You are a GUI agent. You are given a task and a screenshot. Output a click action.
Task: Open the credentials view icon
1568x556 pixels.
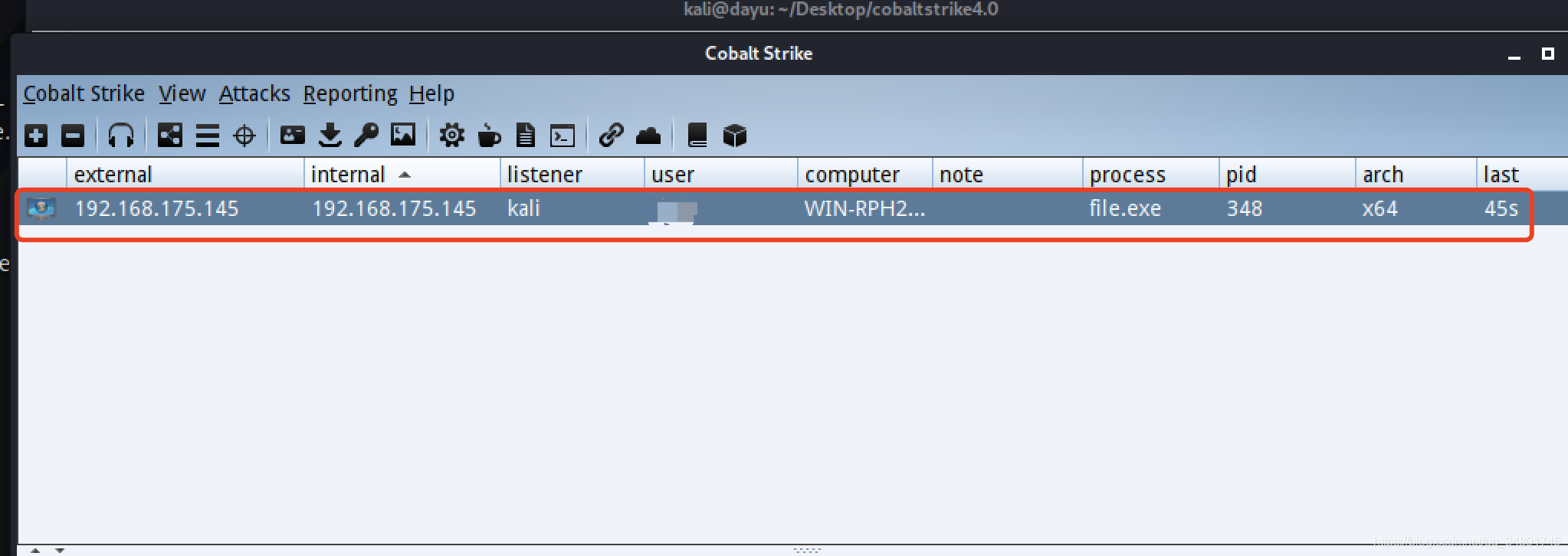292,136
